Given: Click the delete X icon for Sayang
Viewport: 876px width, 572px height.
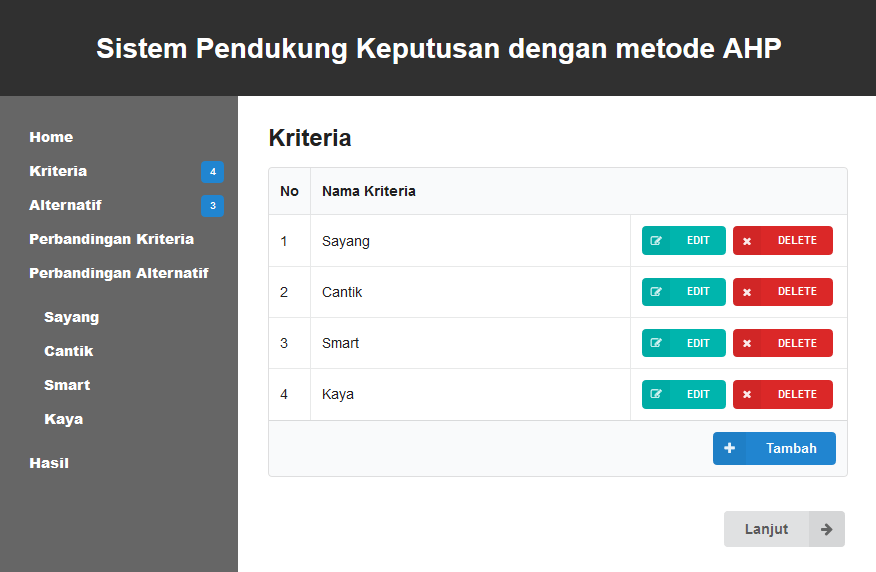Looking at the screenshot, I should (747, 241).
